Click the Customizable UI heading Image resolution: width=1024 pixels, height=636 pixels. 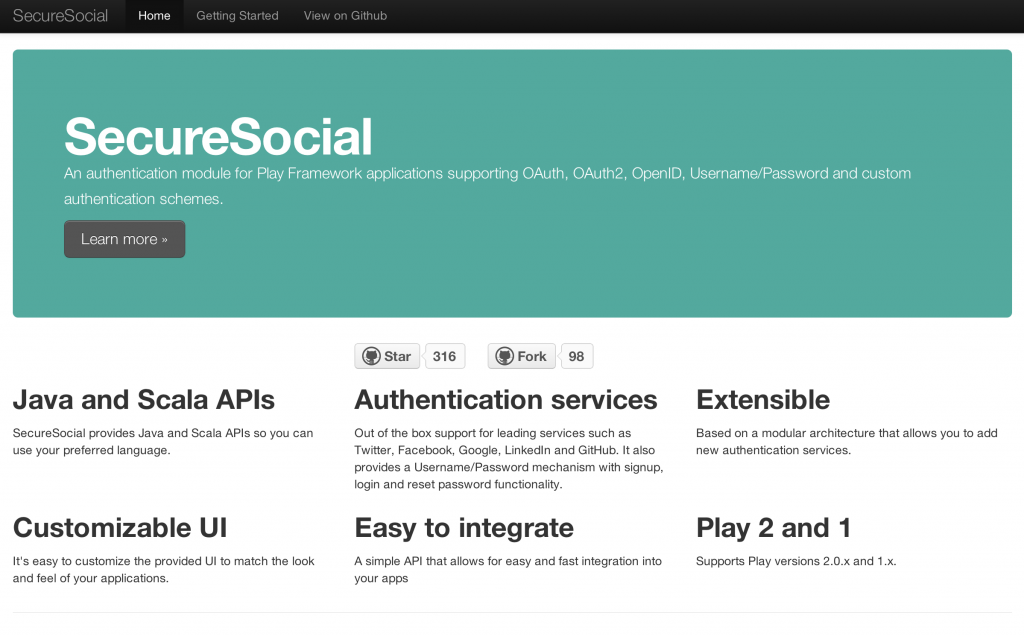point(119,528)
